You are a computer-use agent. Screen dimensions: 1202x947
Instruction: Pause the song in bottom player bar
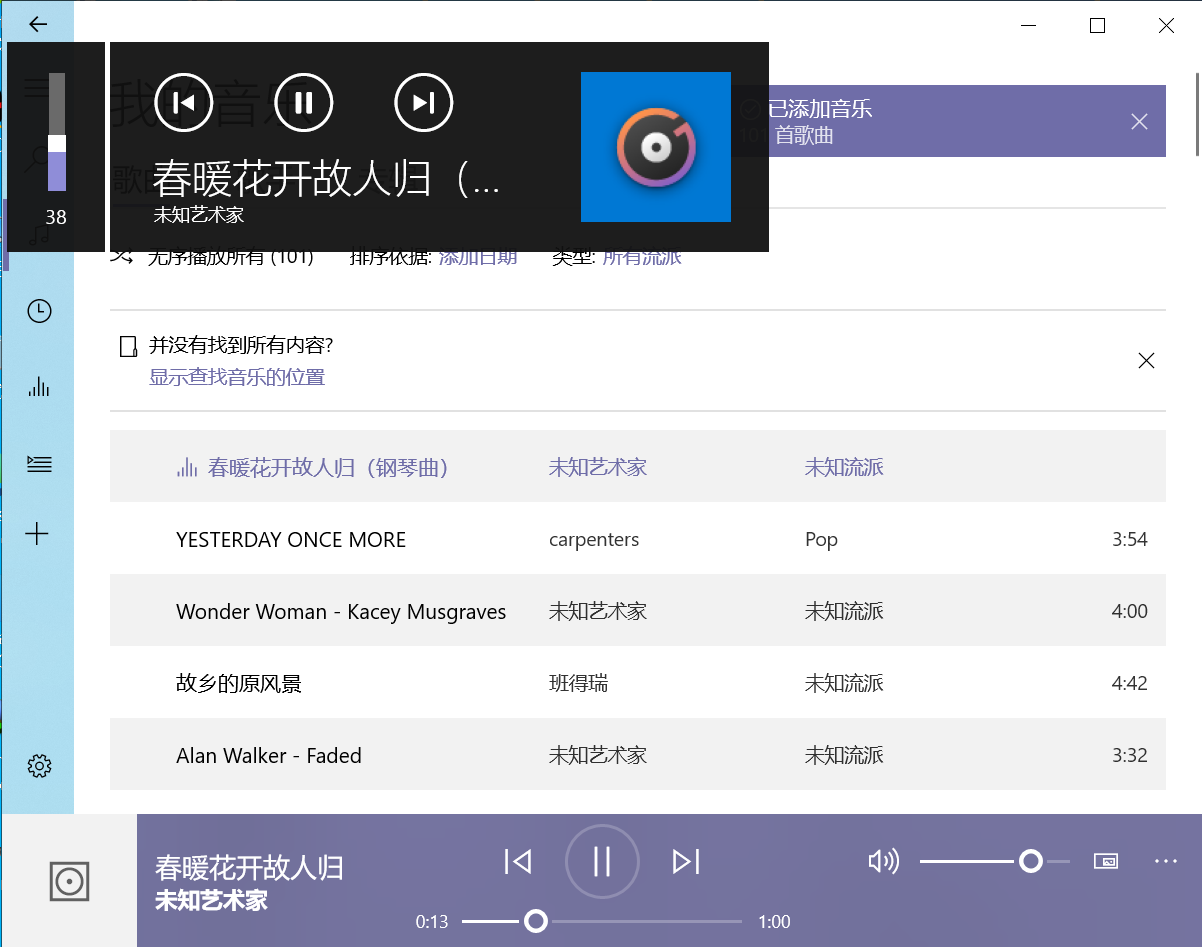(x=602, y=861)
